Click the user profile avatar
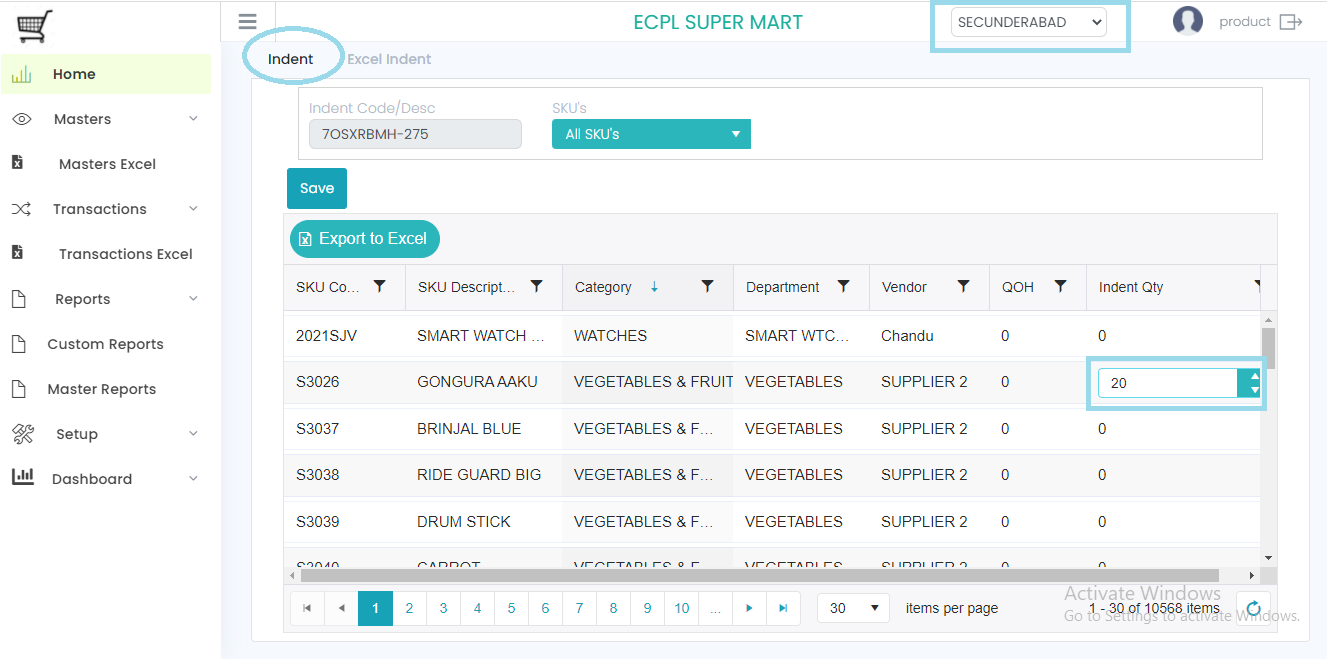1327x659 pixels. [x=1187, y=21]
